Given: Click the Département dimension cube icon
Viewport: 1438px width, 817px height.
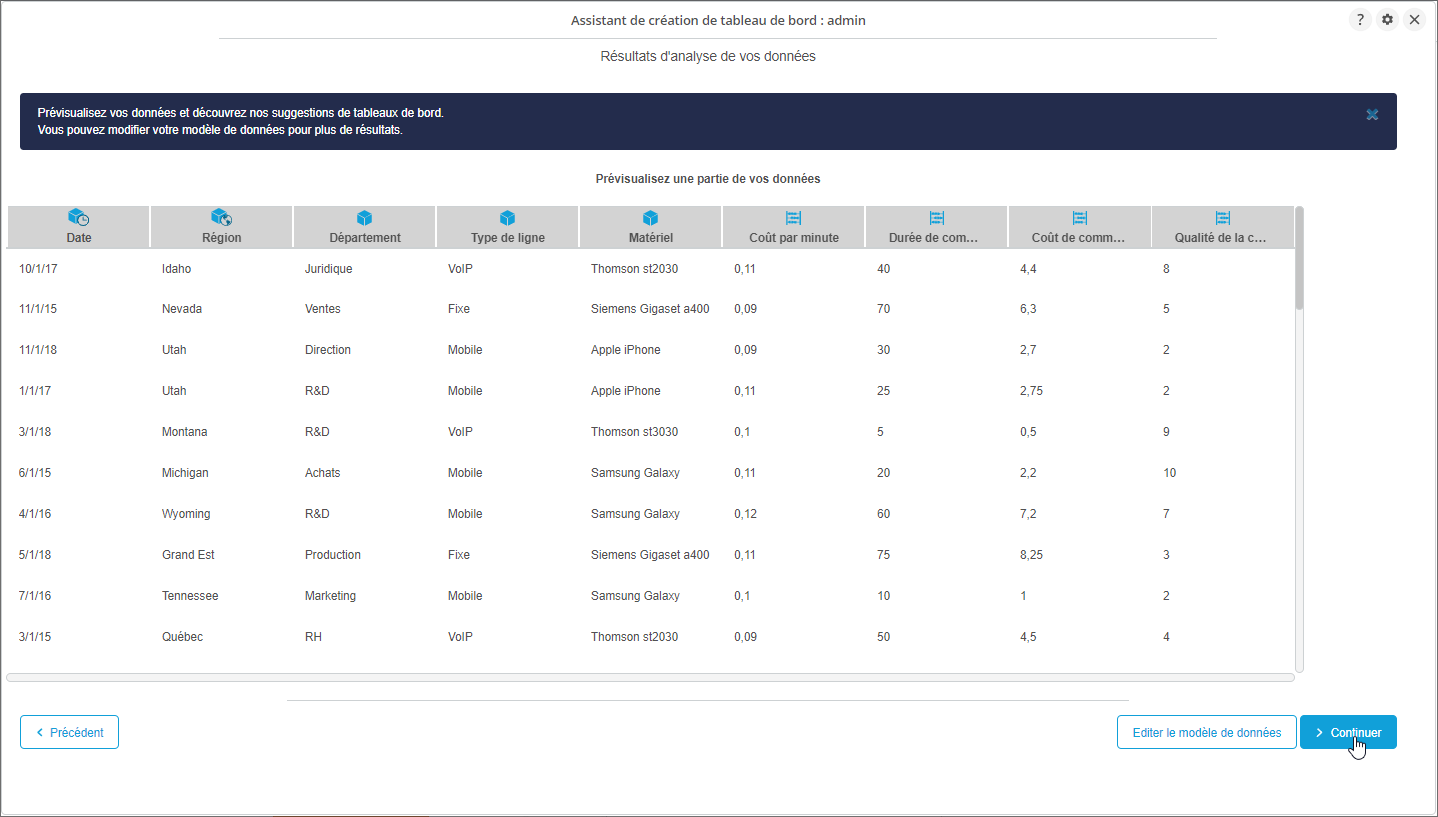Looking at the screenshot, I should tap(364, 217).
